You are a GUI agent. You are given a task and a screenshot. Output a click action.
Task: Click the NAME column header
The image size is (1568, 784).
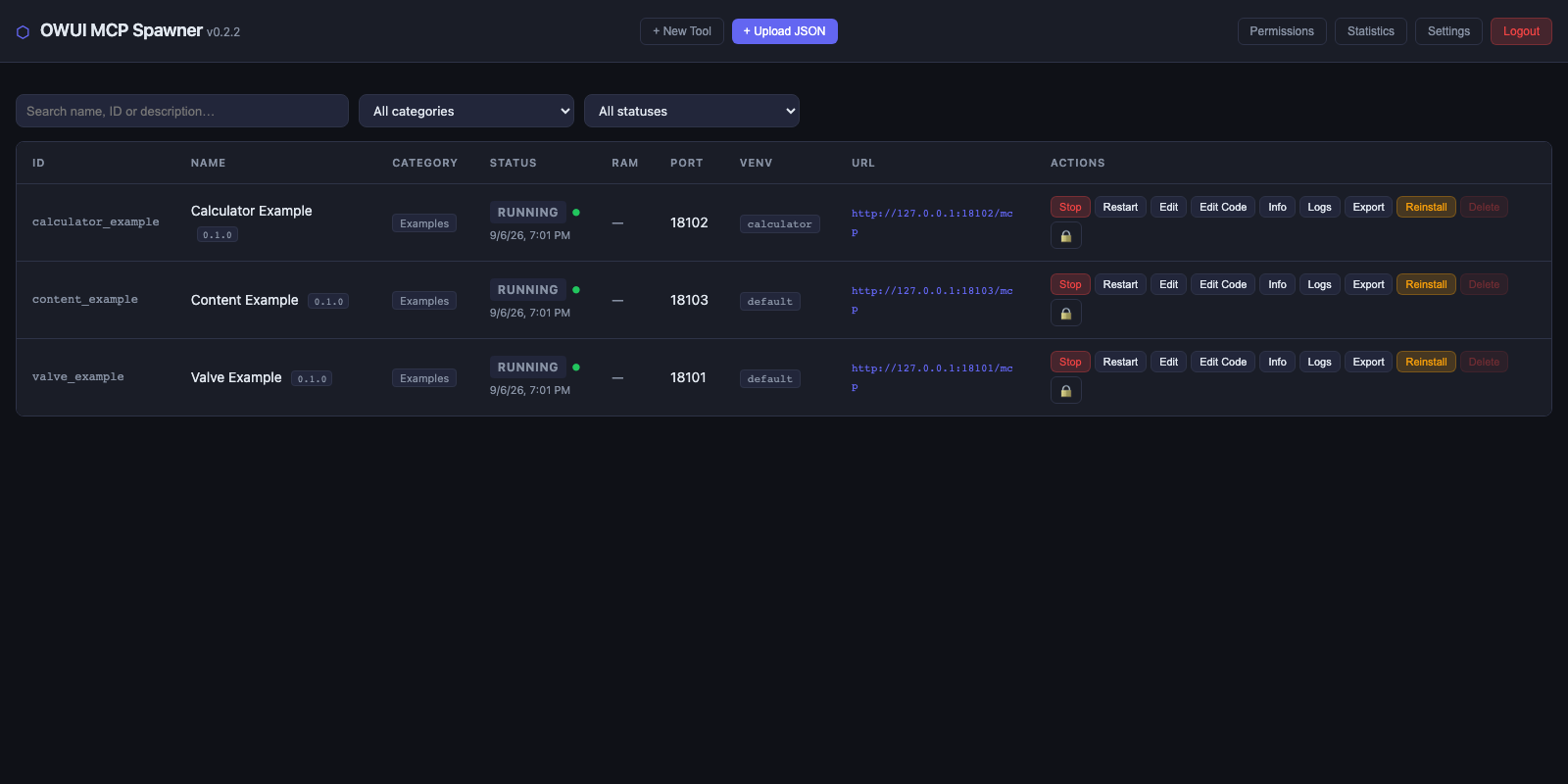coord(208,163)
